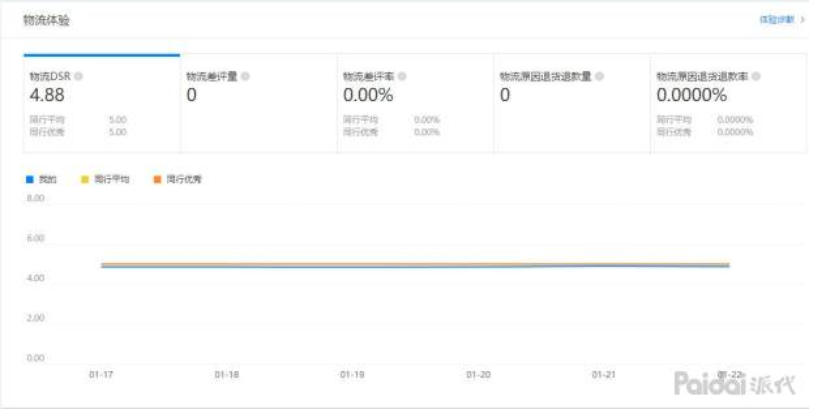Click the info icon beside 物流DSR
814x412 pixels.
pyautogui.click(x=78, y=76)
